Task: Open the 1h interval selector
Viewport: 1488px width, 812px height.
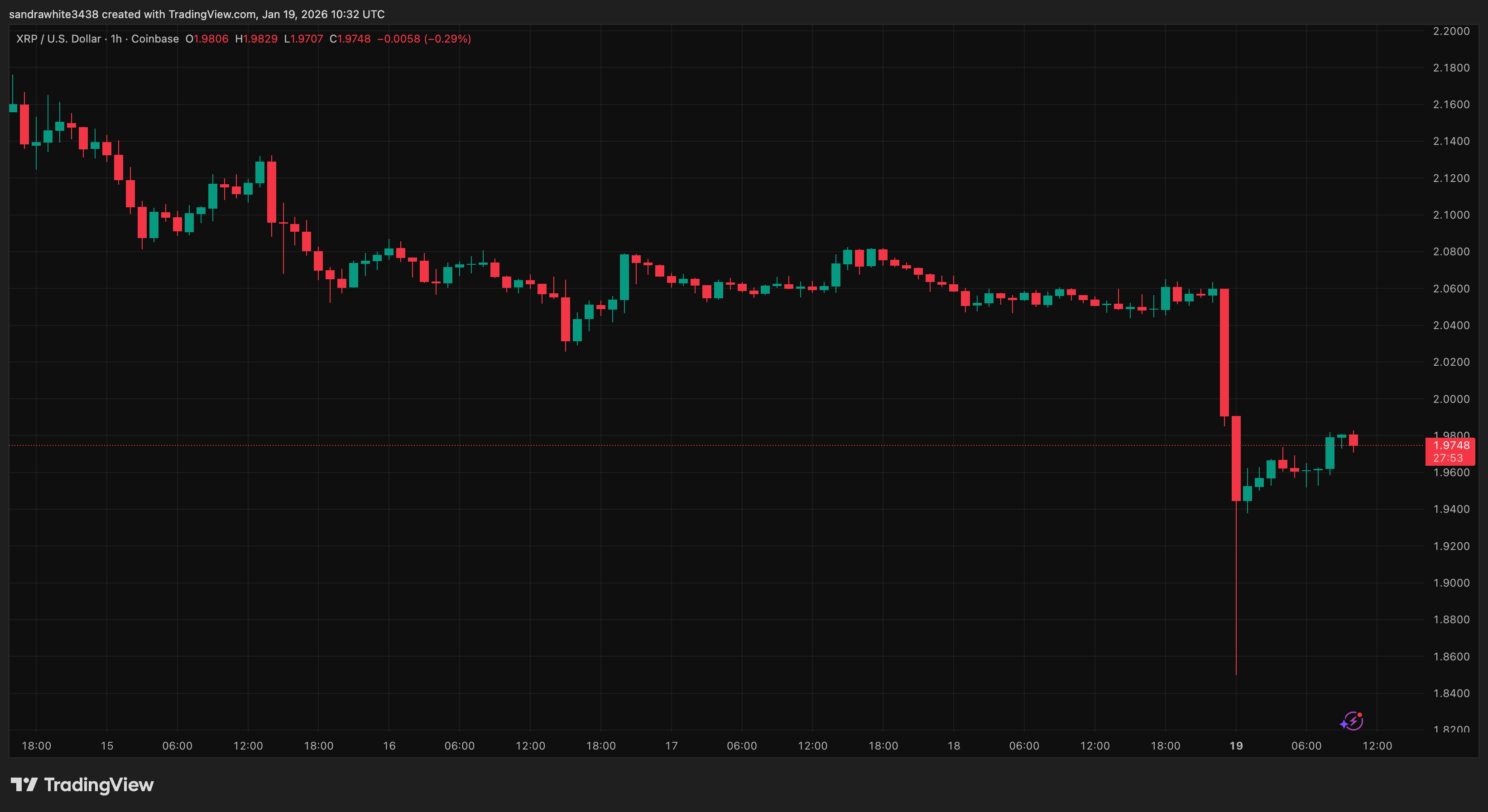Action: click(115, 38)
